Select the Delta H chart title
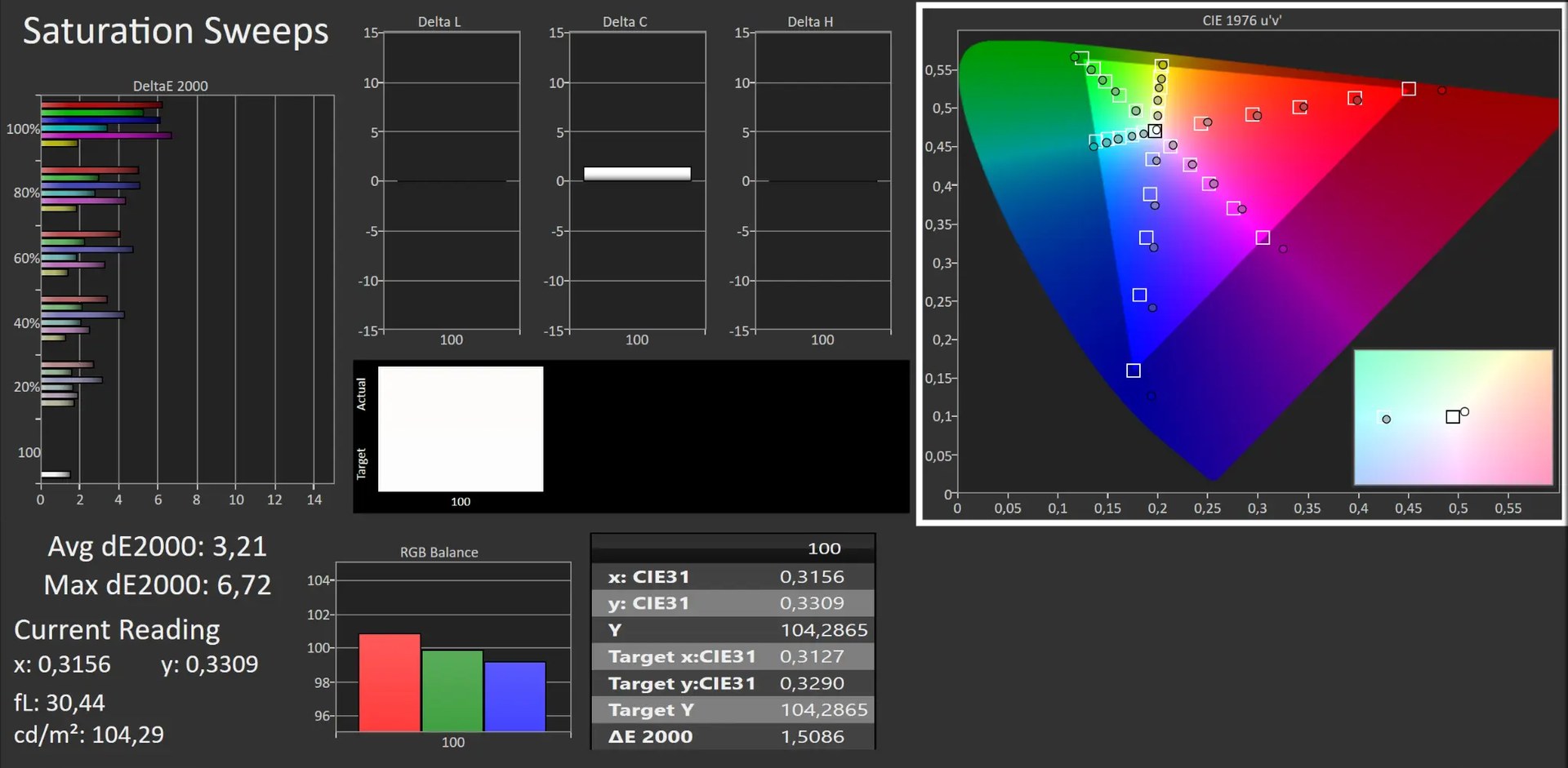The image size is (1568, 768). [810, 22]
